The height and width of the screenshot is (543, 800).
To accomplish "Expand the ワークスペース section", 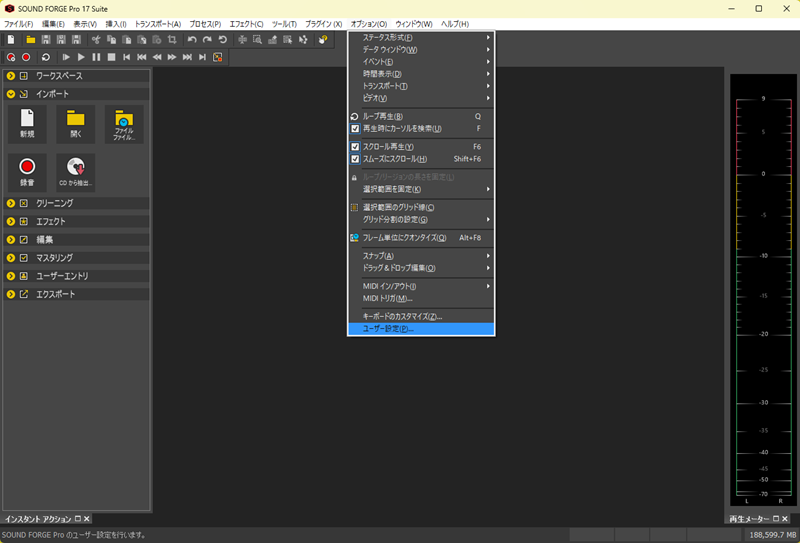I will click(x=77, y=76).
